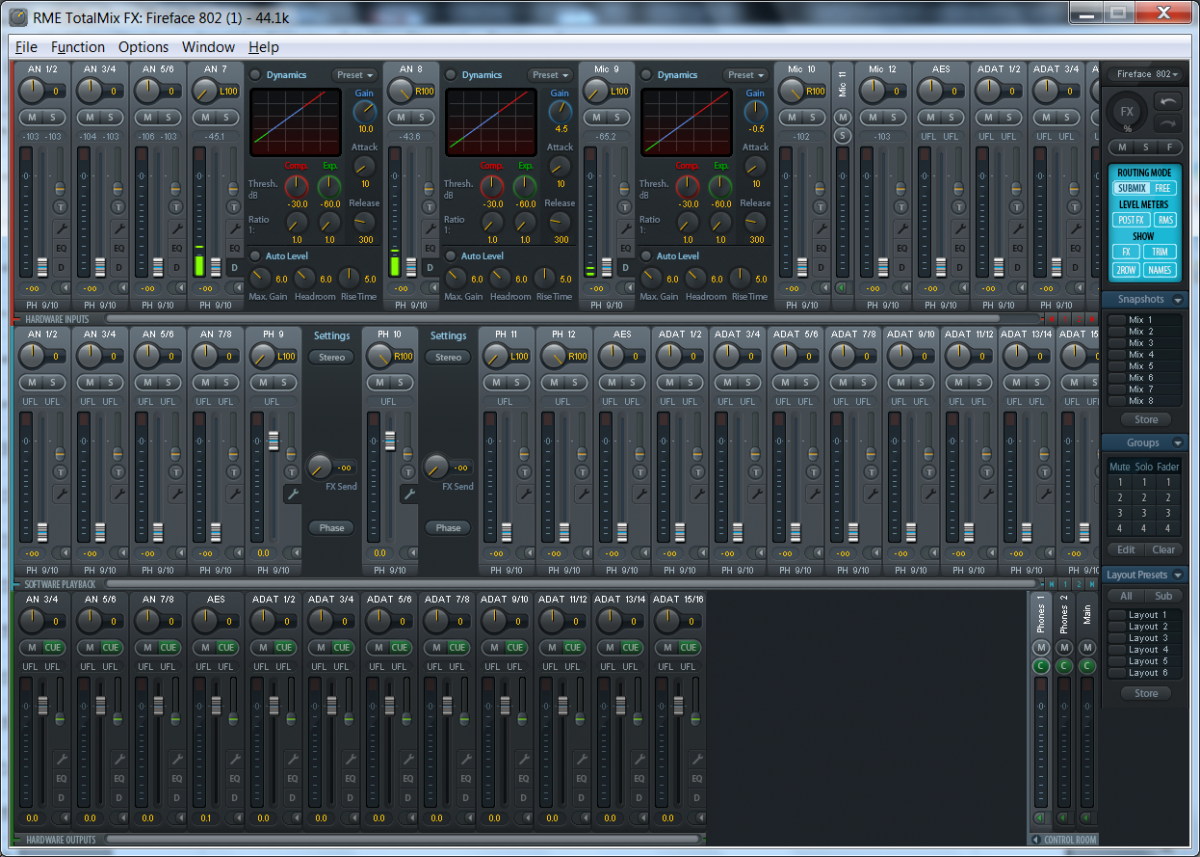Click the hardware output AES fader handle

click(215, 706)
